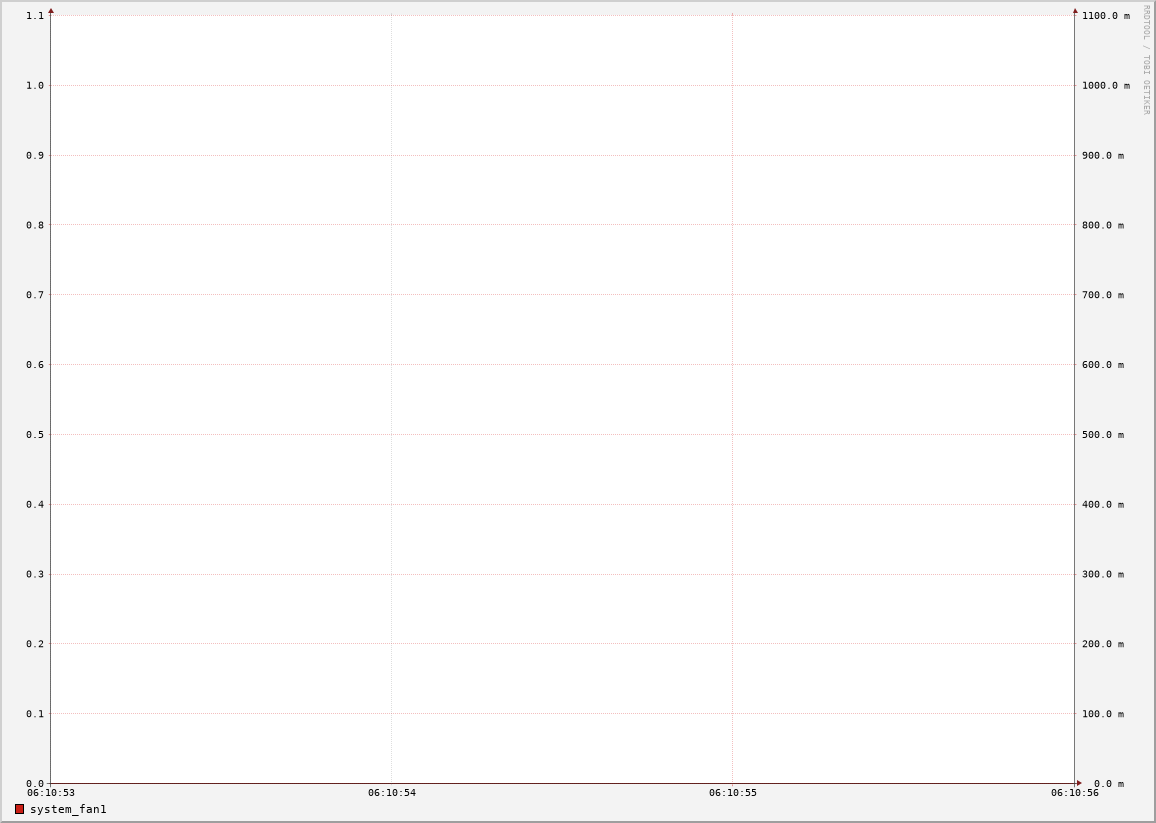Click the red arrow at the x-axis end
The height and width of the screenshot is (823, 1156).
click(1079, 783)
